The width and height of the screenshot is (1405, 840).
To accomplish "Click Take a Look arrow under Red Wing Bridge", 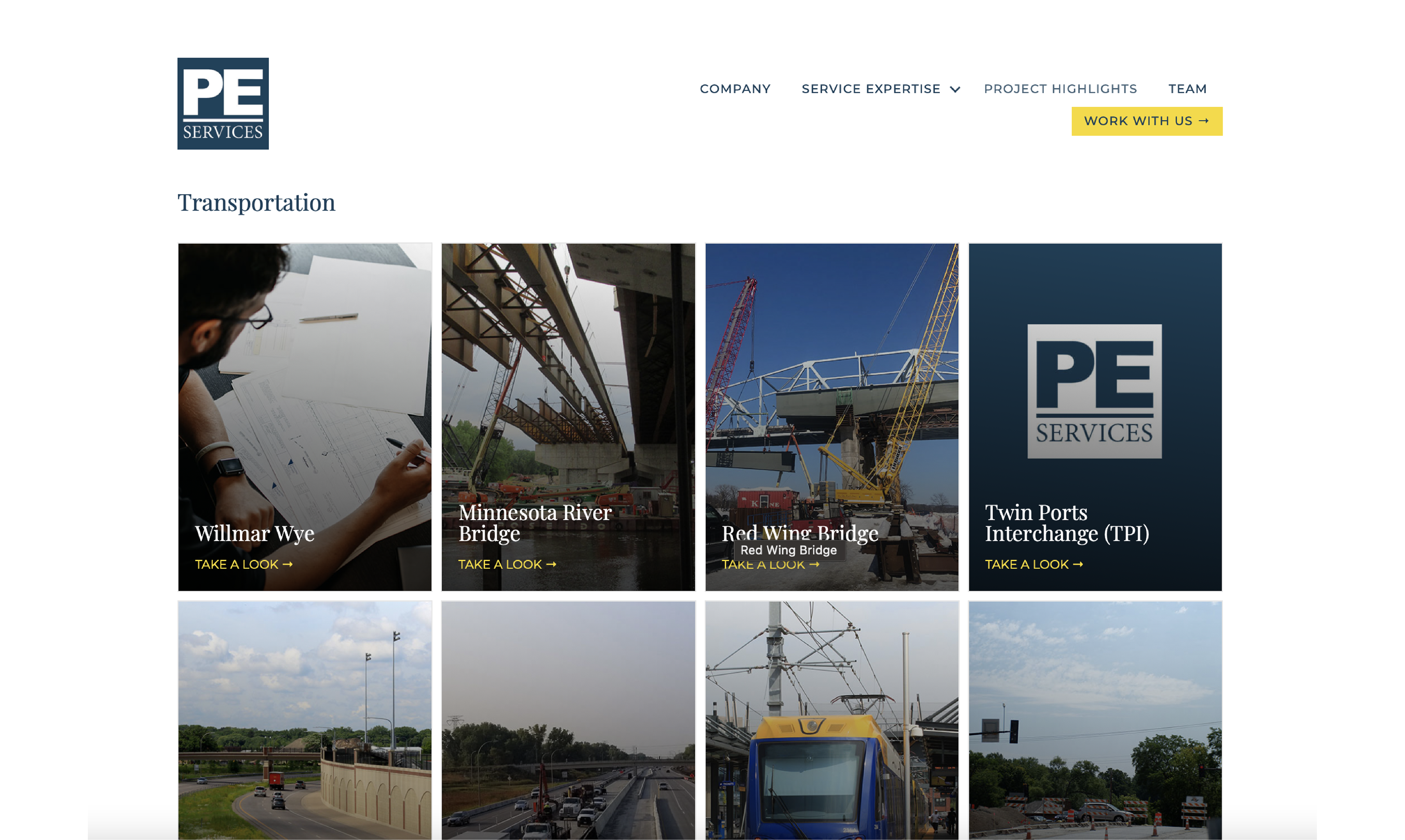I will tap(814, 565).
